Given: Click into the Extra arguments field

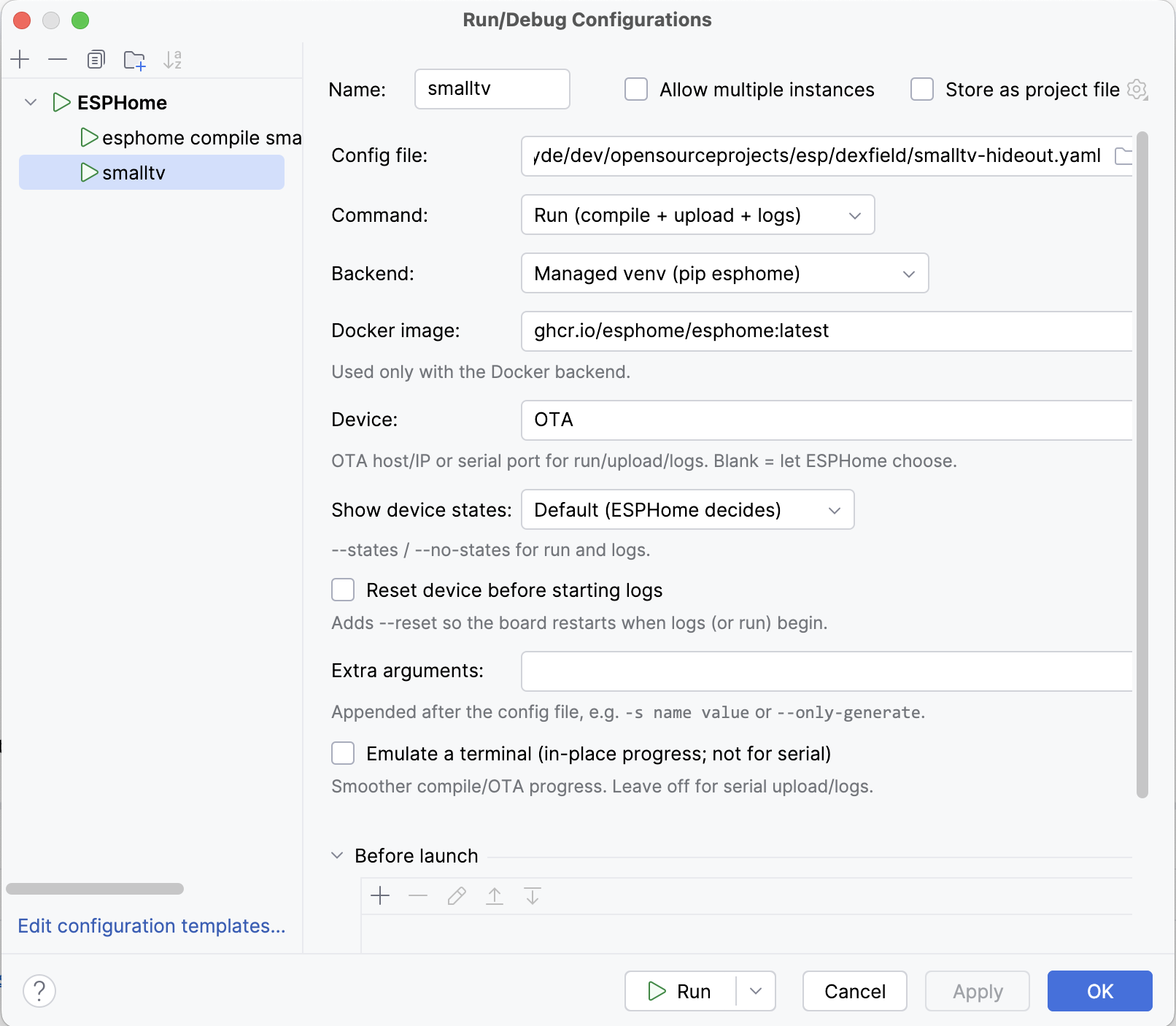Looking at the screenshot, I should pyautogui.click(x=827, y=671).
